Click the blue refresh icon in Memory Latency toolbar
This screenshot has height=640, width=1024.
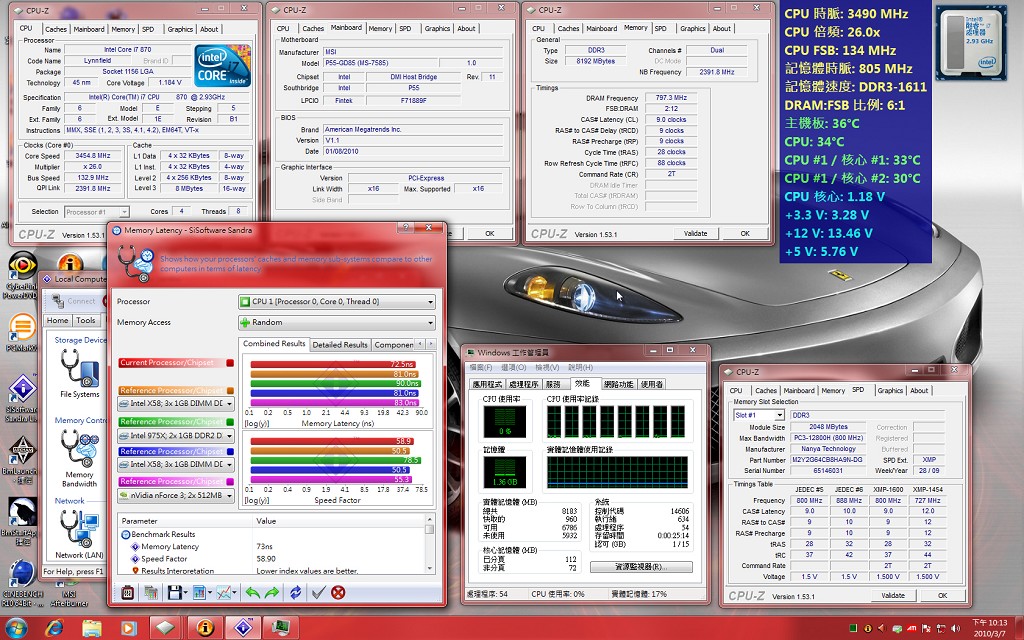[295, 592]
